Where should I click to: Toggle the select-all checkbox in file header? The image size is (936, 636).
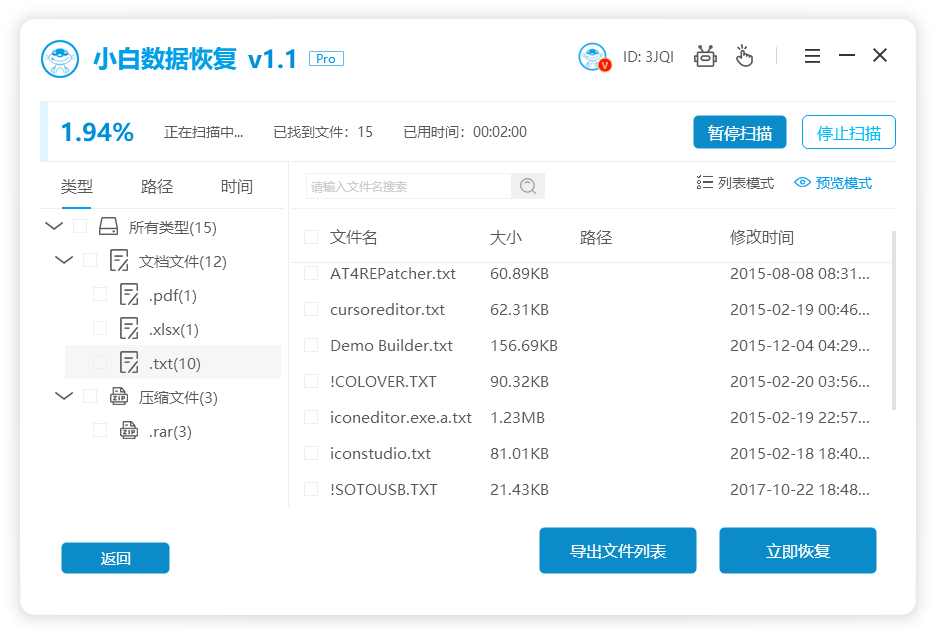click(x=311, y=238)
